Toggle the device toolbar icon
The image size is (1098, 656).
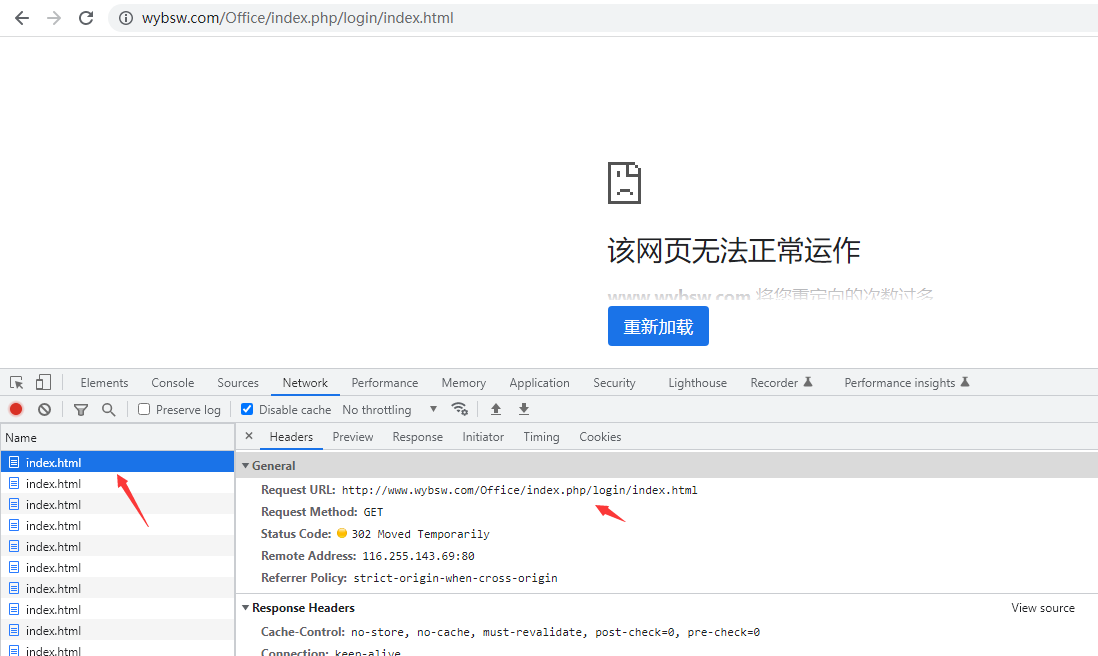tap(43, 383)
